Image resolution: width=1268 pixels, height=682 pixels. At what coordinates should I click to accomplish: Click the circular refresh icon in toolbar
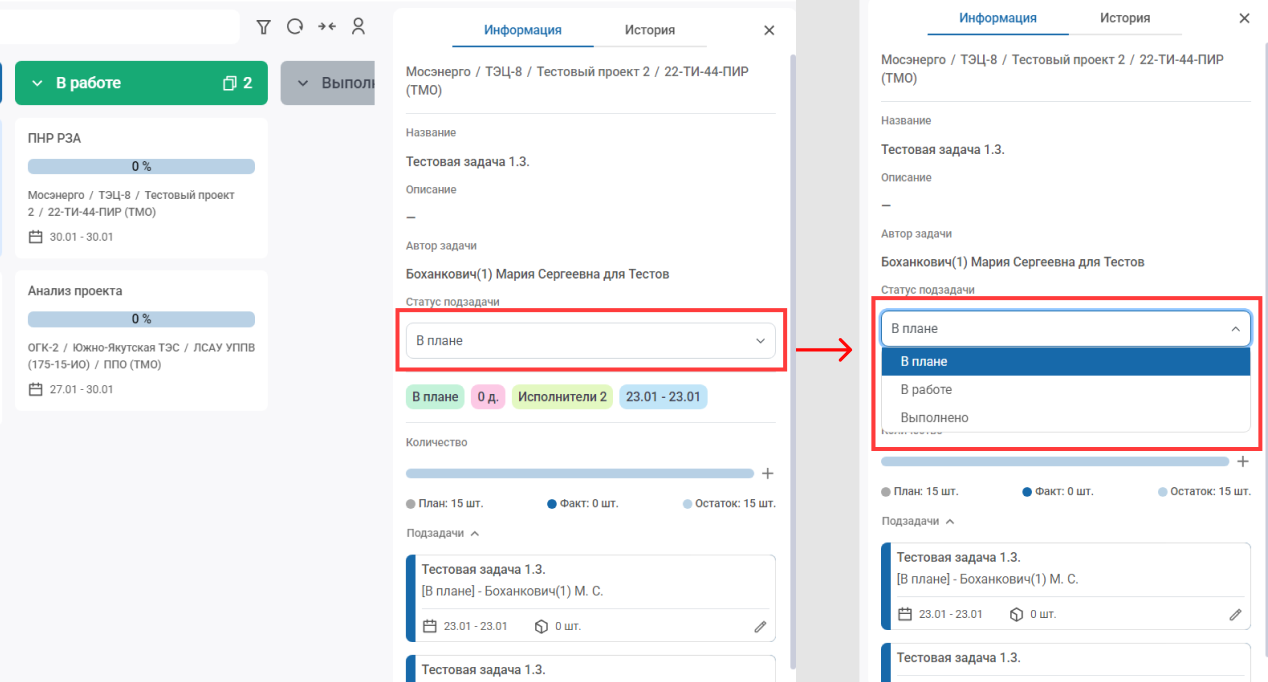(x=295, y=27)
